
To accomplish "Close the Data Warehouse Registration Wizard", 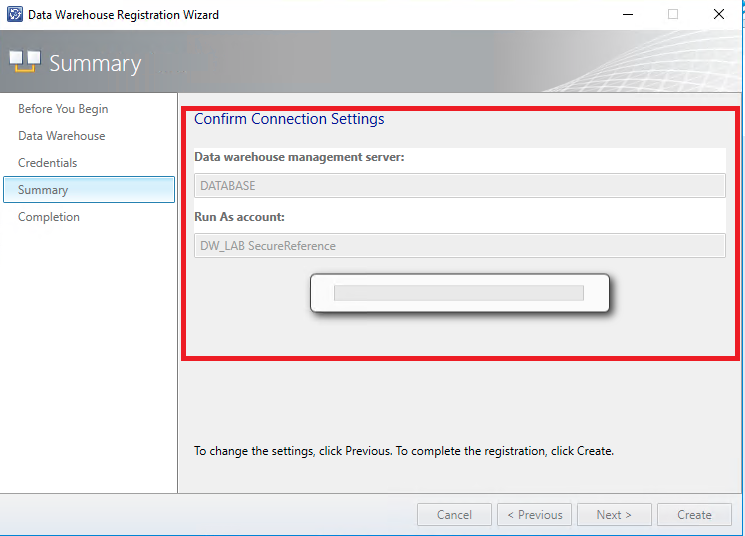I will click(719, 15).
